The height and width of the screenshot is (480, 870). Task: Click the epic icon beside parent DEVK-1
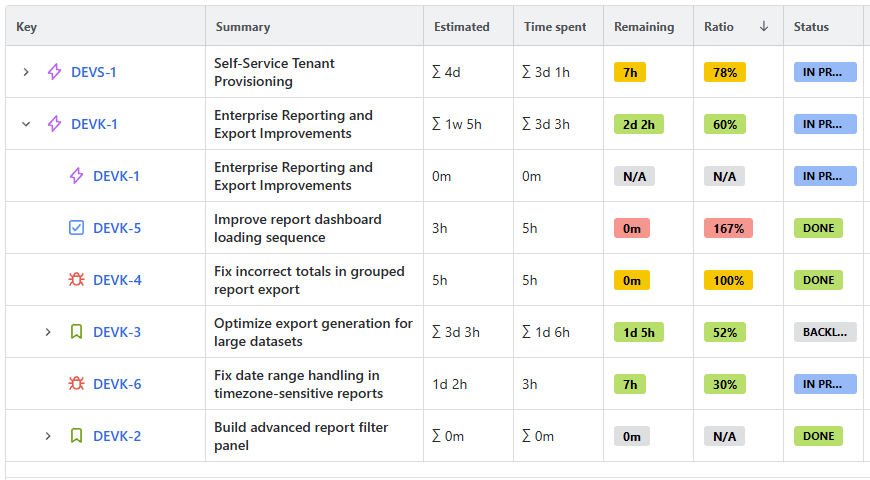55,124
